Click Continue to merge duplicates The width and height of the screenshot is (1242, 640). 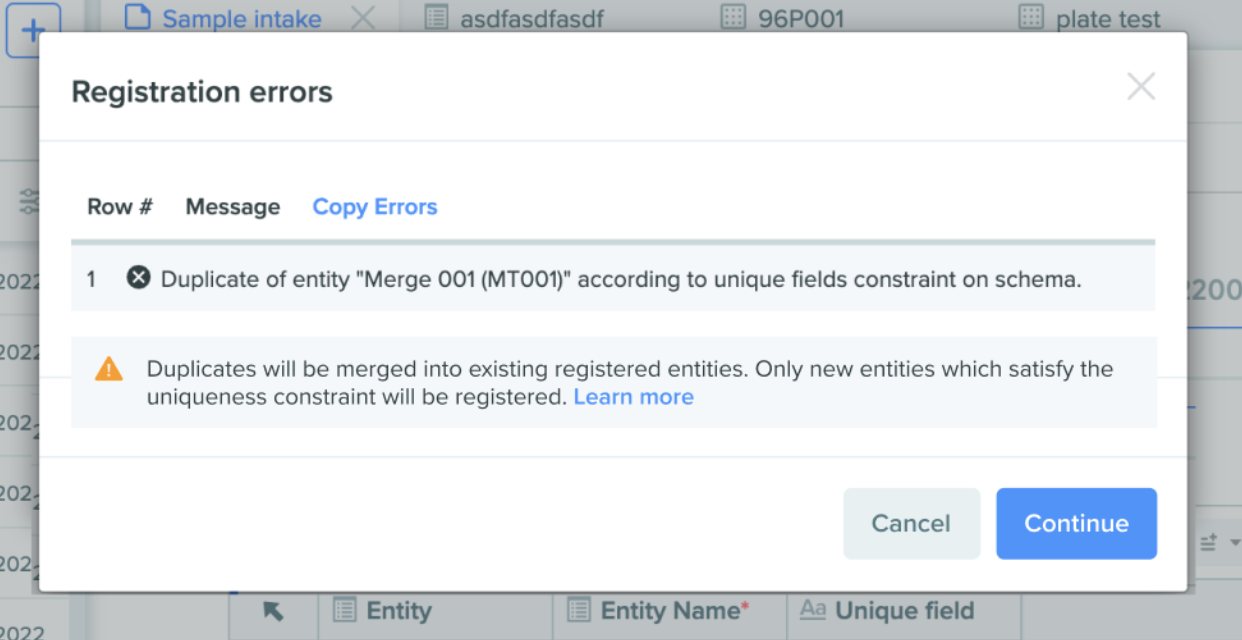[x=1076, y=523]
